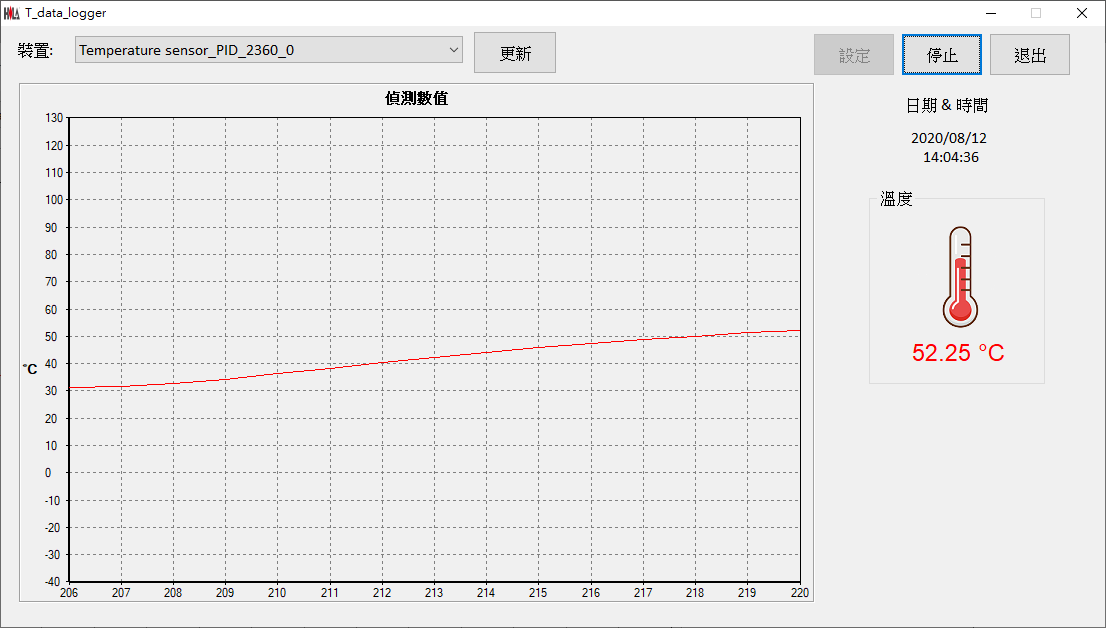1106x628 pixels.
Task: Click x-axis label 213
Action: click(434, 593)
